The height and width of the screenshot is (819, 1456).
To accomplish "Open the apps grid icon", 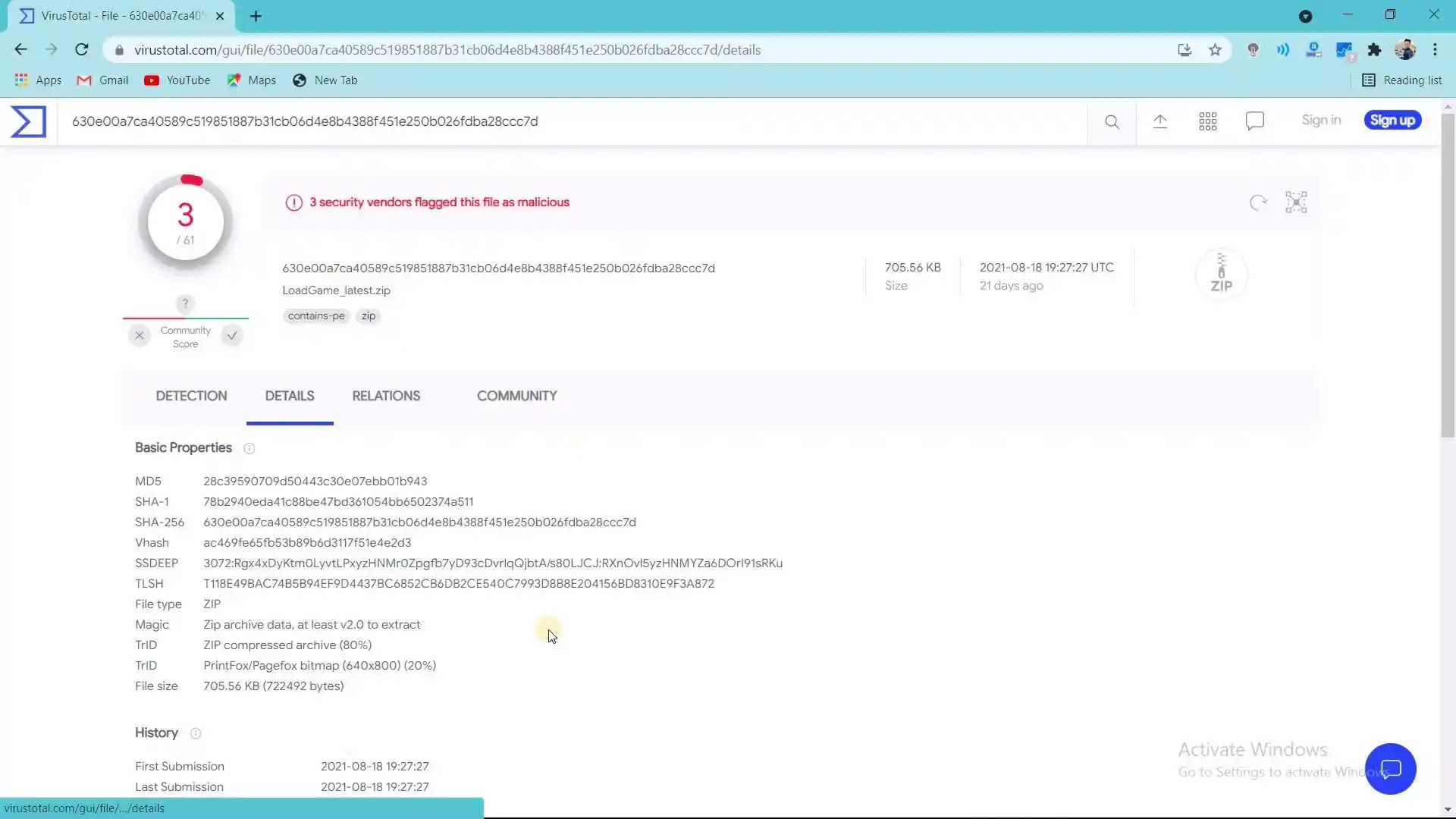I will pyautogui.click(x=1207, y=121).
